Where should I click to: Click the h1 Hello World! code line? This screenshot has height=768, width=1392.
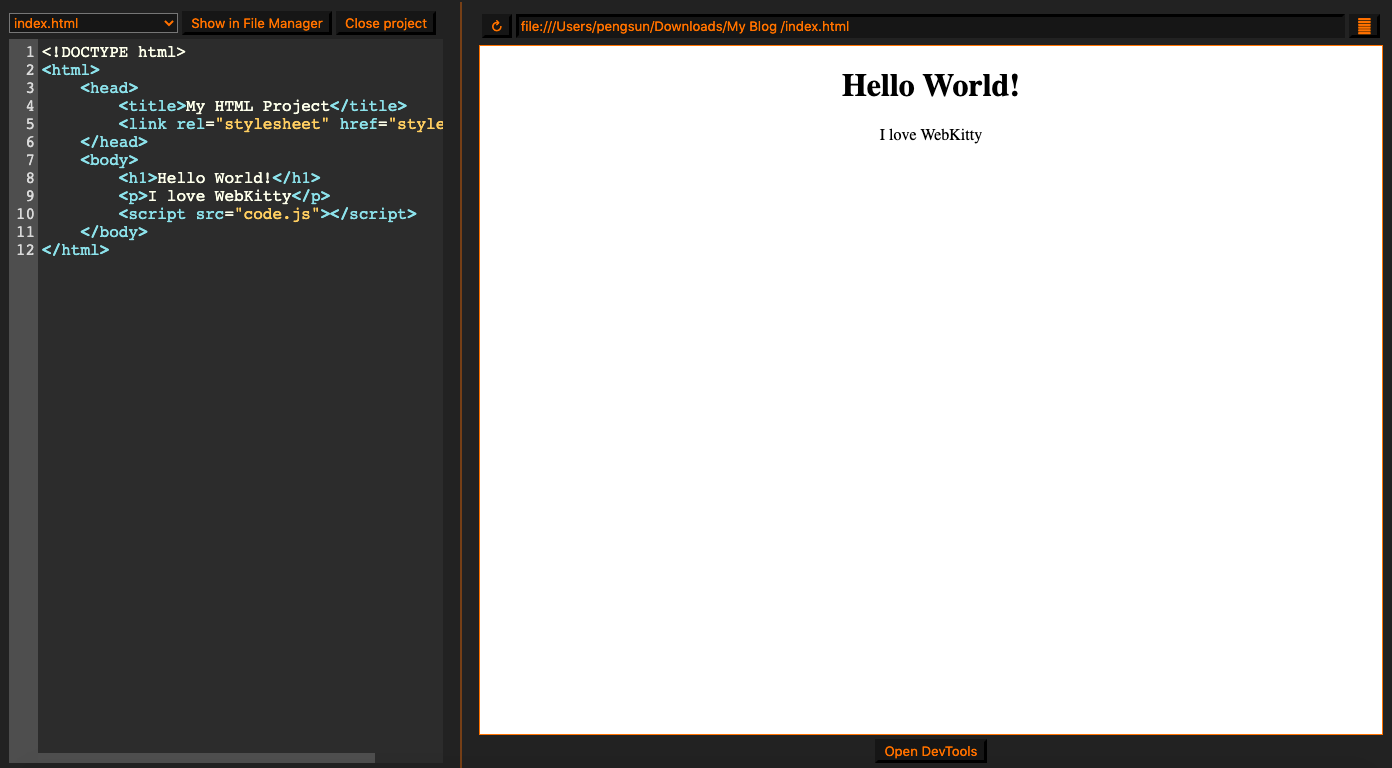tap(220, 178)
